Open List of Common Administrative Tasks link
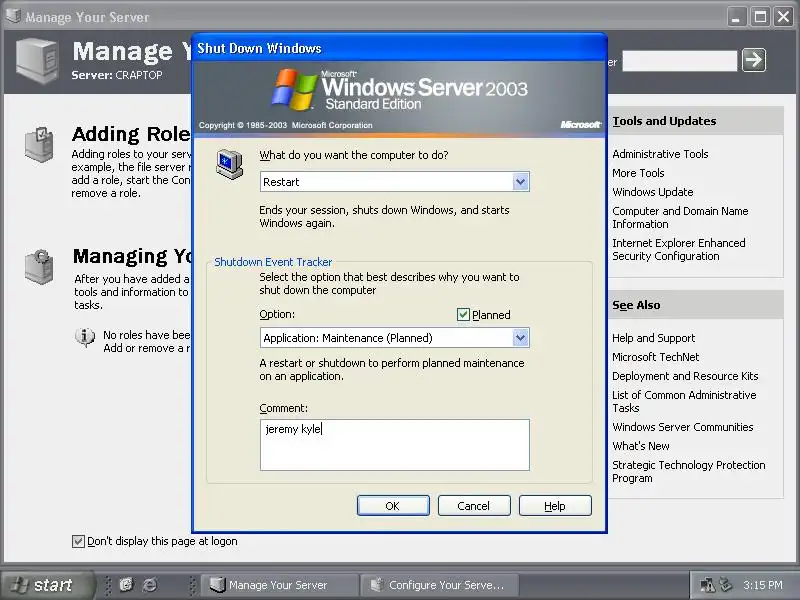The image size is (800, 600). (x=684, y=402)
